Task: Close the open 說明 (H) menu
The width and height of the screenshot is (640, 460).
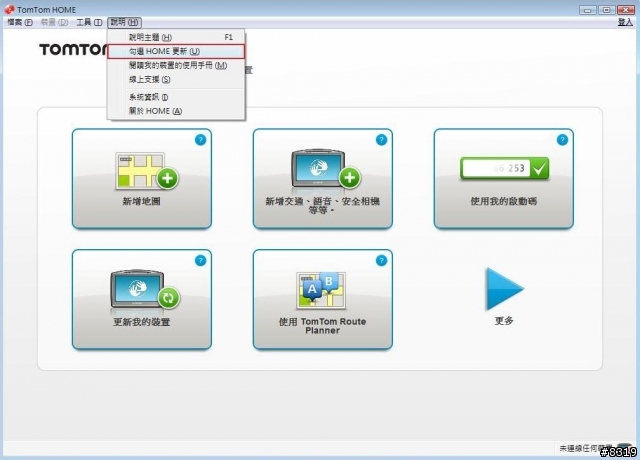Action: click(124, 22)
